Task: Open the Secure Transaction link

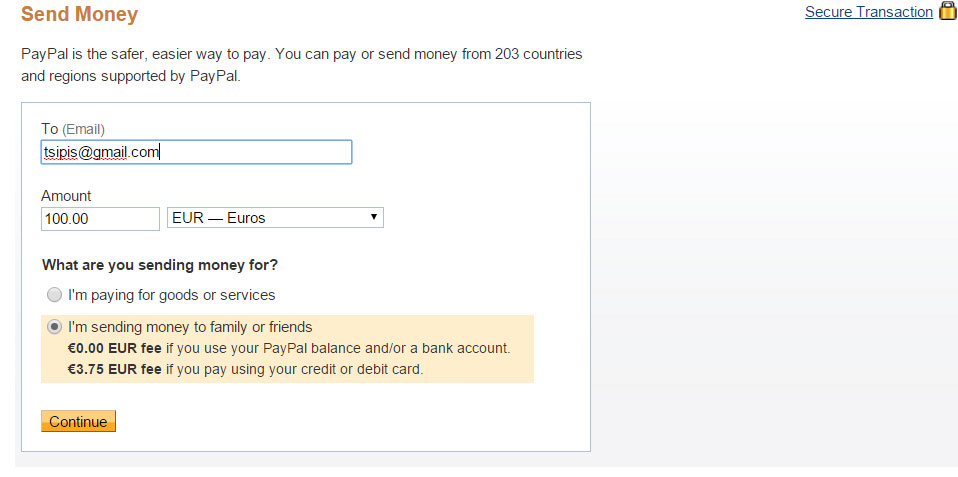Action: (869, 12)
